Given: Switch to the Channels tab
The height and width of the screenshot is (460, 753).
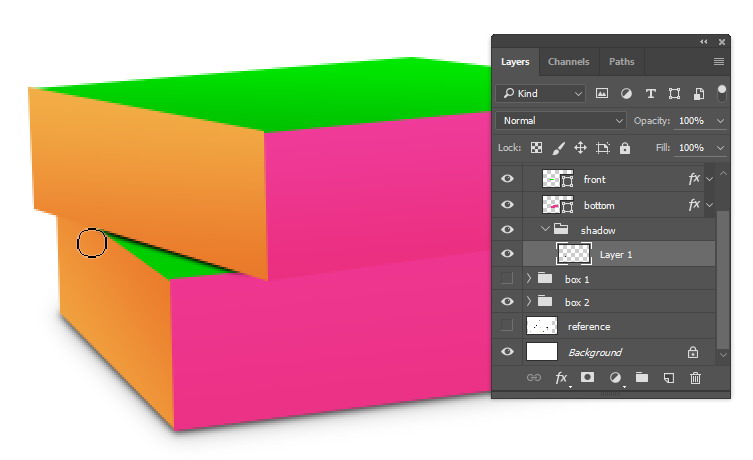Looking at the screenshot, I should 568,62.
